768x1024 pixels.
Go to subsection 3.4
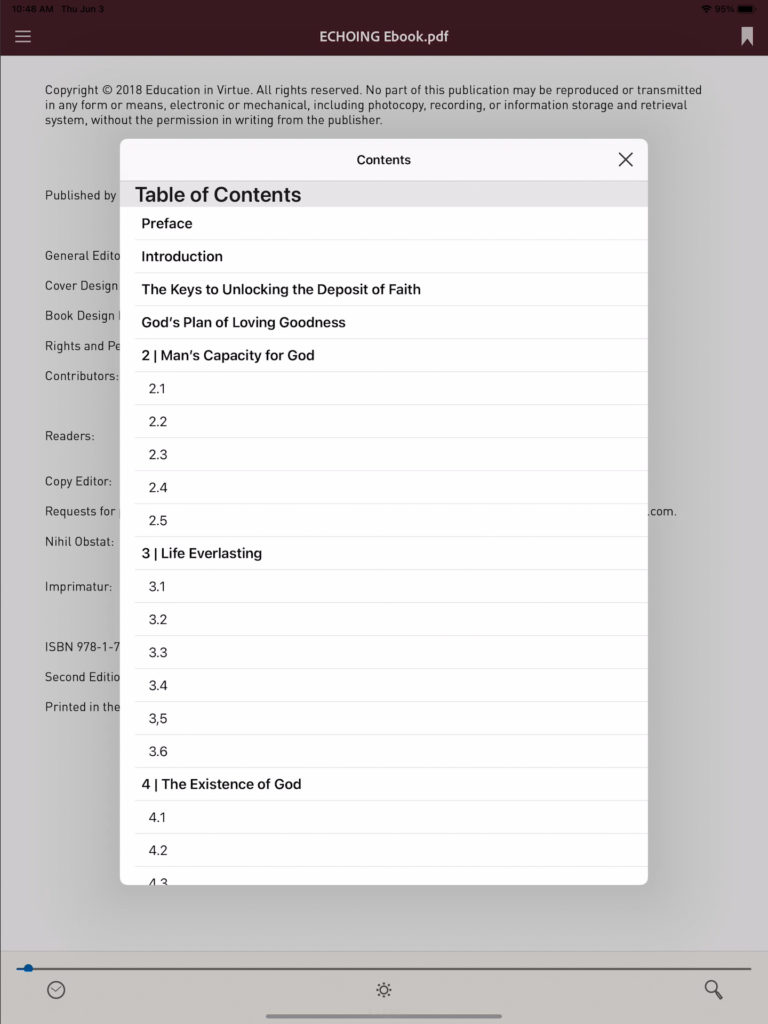(x=158, y=685)
